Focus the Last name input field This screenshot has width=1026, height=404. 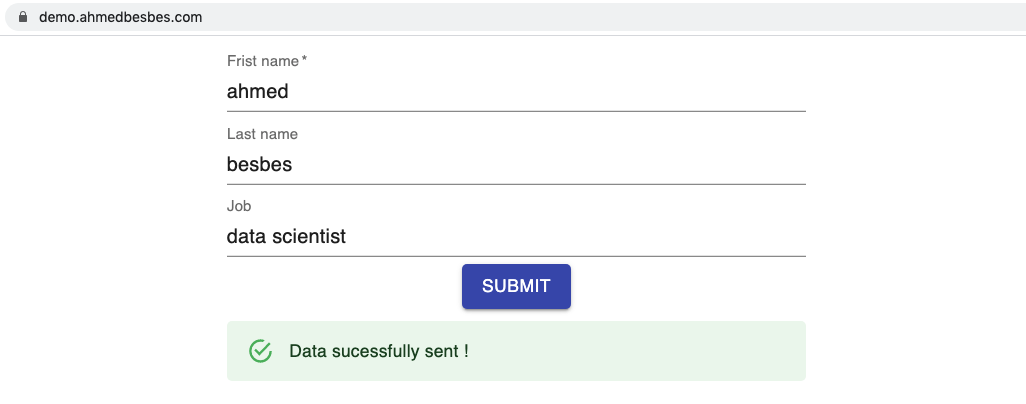[x=516, y=164]
